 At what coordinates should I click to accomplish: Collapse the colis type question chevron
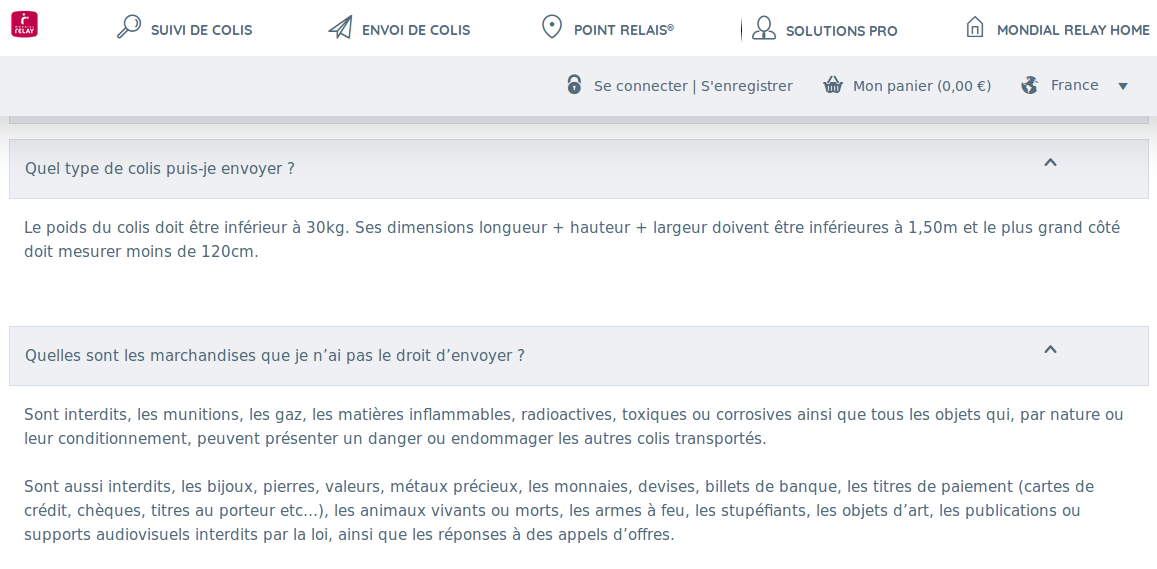click(1051, 162)
